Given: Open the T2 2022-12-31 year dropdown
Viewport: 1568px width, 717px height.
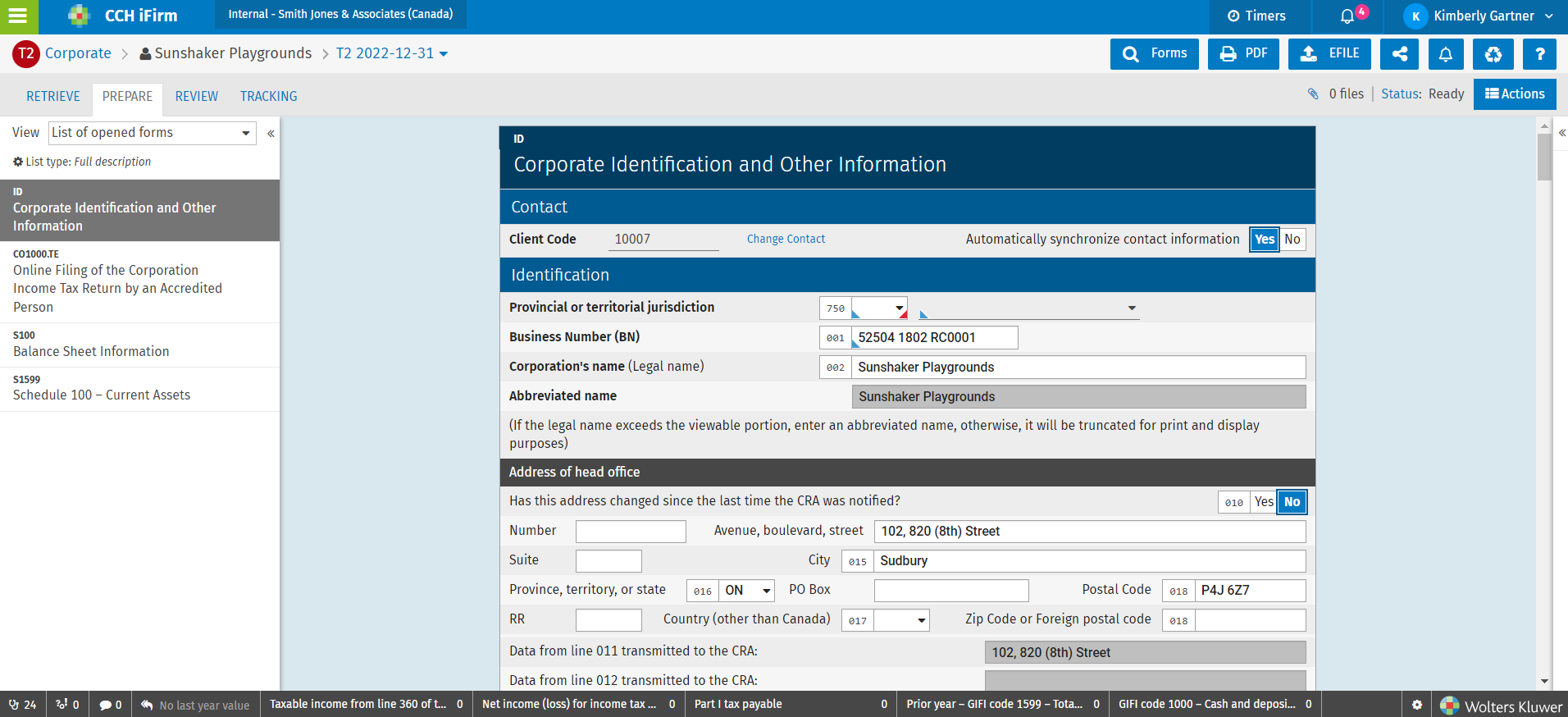Looking at the screenshot, I should click(x=392, y=53).
